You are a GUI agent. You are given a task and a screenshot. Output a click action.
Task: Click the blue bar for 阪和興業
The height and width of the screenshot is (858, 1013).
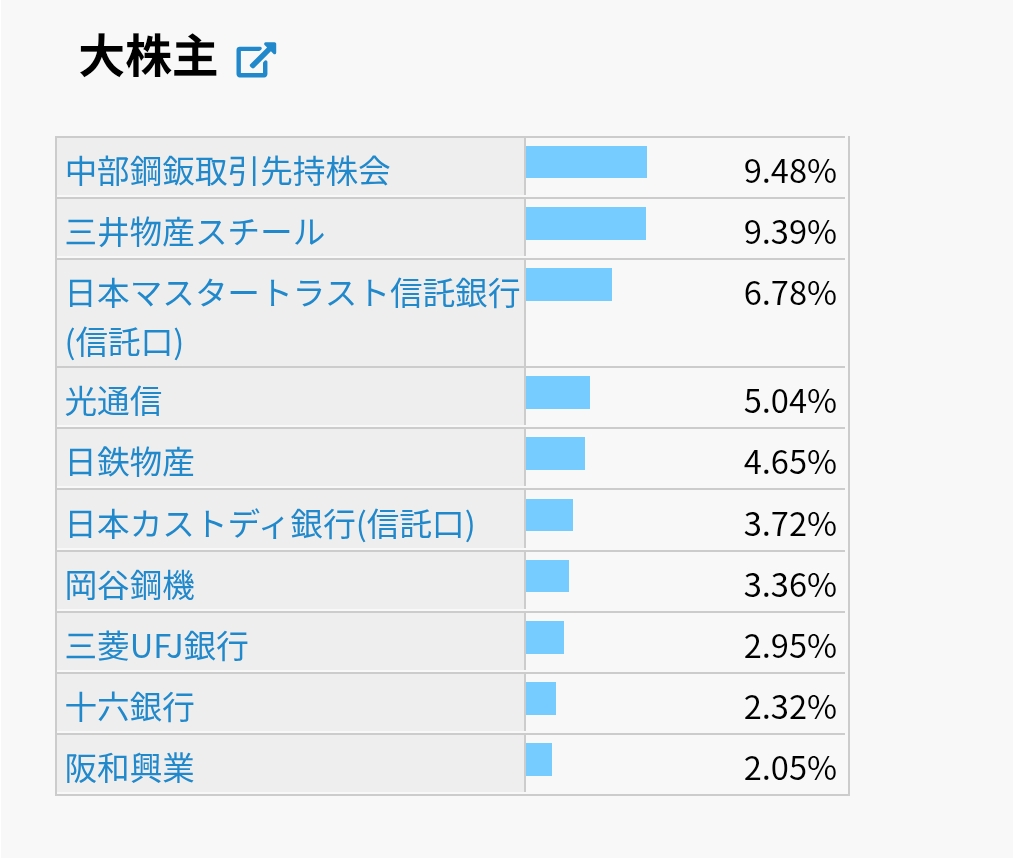tap(540, 761)
